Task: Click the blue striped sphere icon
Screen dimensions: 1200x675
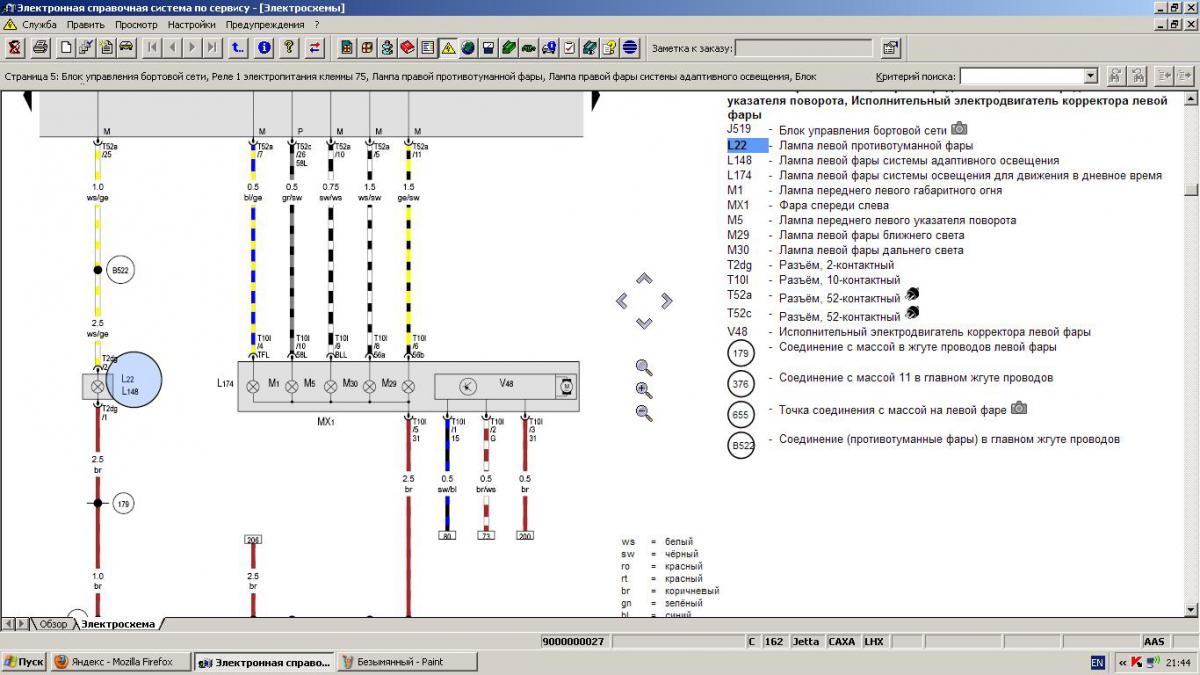Action: pyautogui.click(x=630, y=47)
